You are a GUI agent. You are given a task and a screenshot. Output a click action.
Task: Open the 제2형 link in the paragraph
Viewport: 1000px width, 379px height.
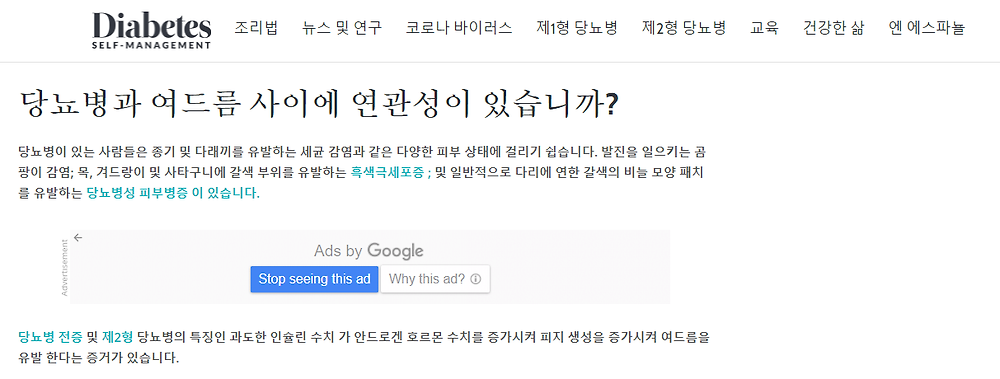click(x=117, y=336)
